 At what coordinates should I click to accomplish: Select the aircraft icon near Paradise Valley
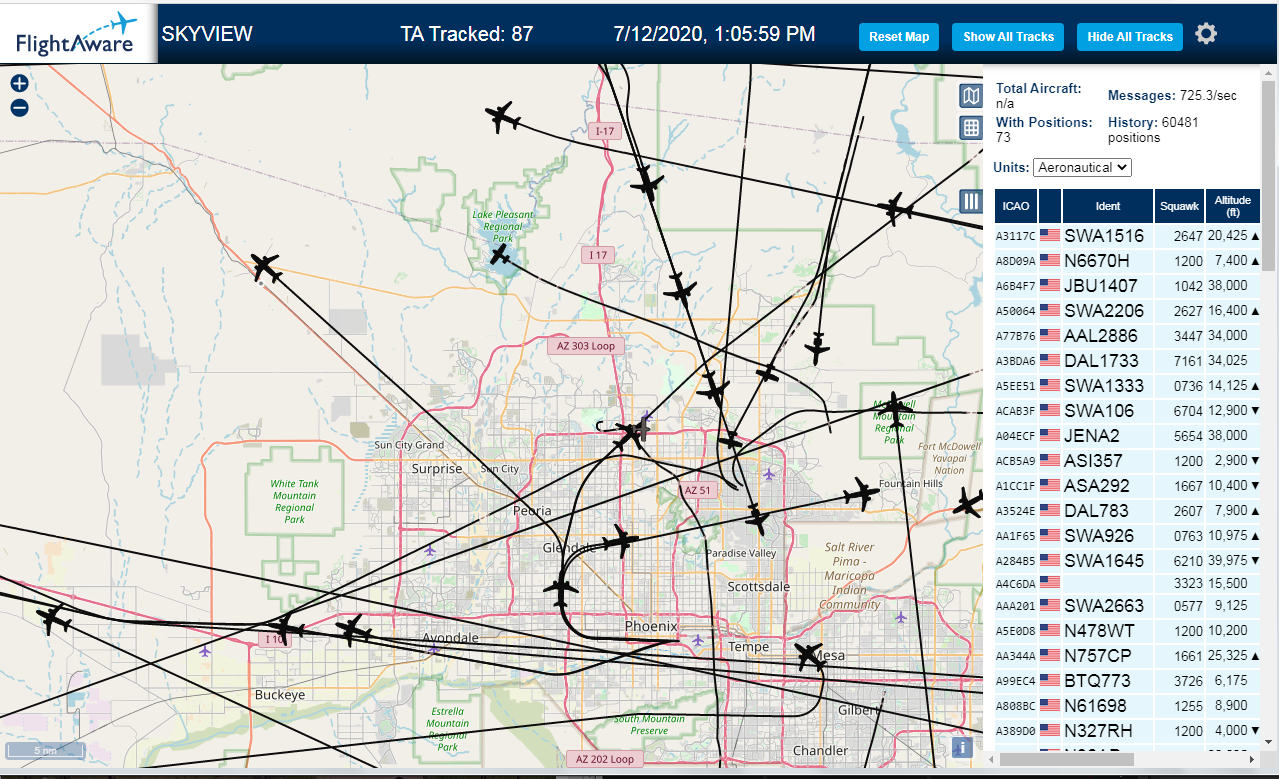tap(758, 518)
